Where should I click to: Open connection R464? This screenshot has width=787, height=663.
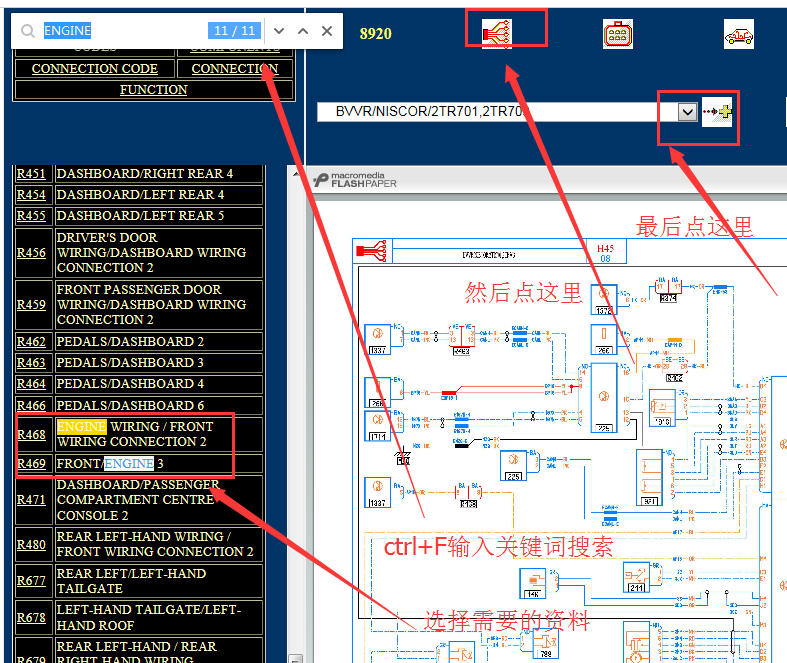point(31,384)
